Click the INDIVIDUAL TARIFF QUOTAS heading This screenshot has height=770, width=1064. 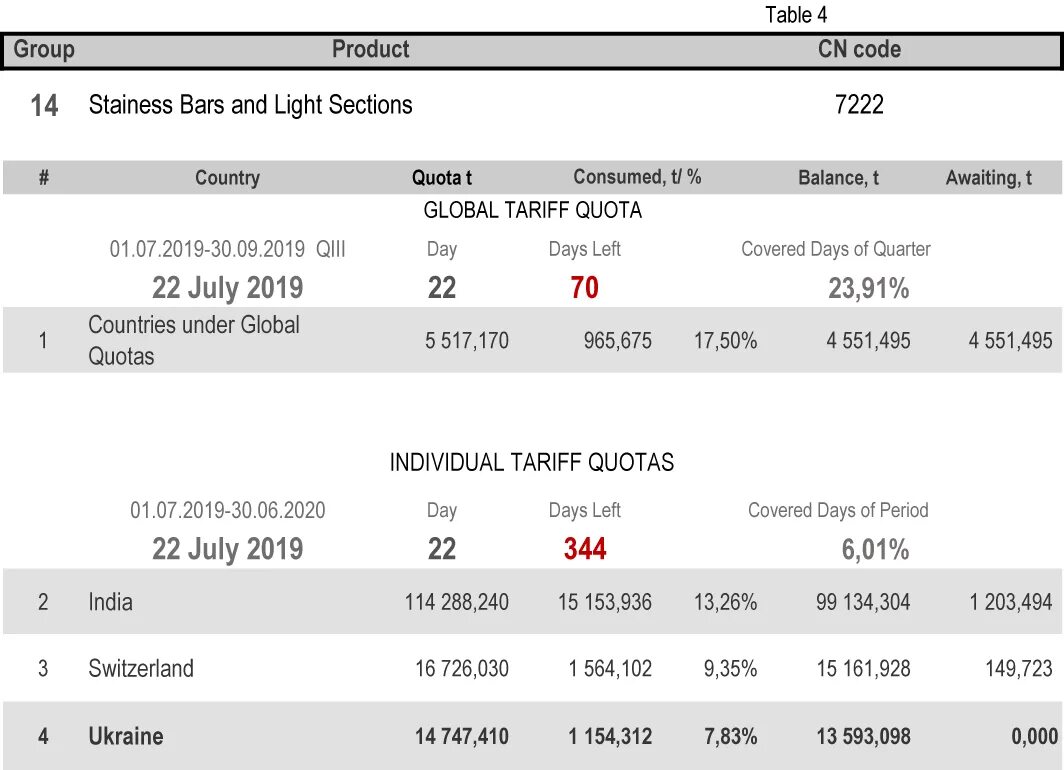[532, 463]
